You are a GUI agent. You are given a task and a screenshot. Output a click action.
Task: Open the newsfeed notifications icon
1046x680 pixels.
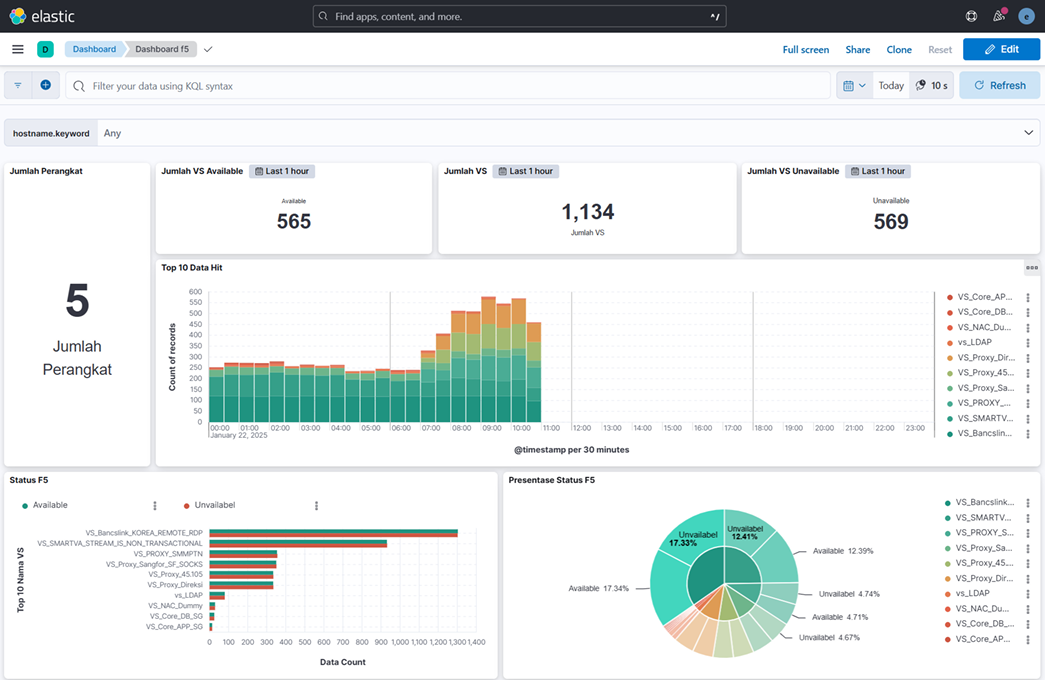(998, 16)
